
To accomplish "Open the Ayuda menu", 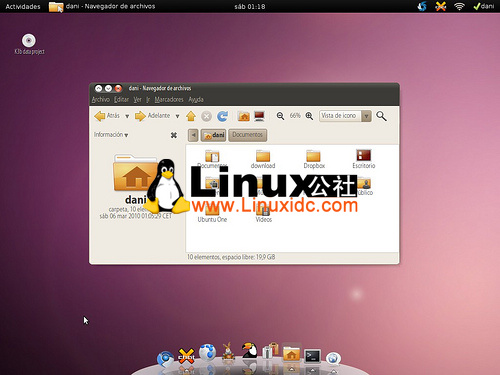I will point(196,100).
